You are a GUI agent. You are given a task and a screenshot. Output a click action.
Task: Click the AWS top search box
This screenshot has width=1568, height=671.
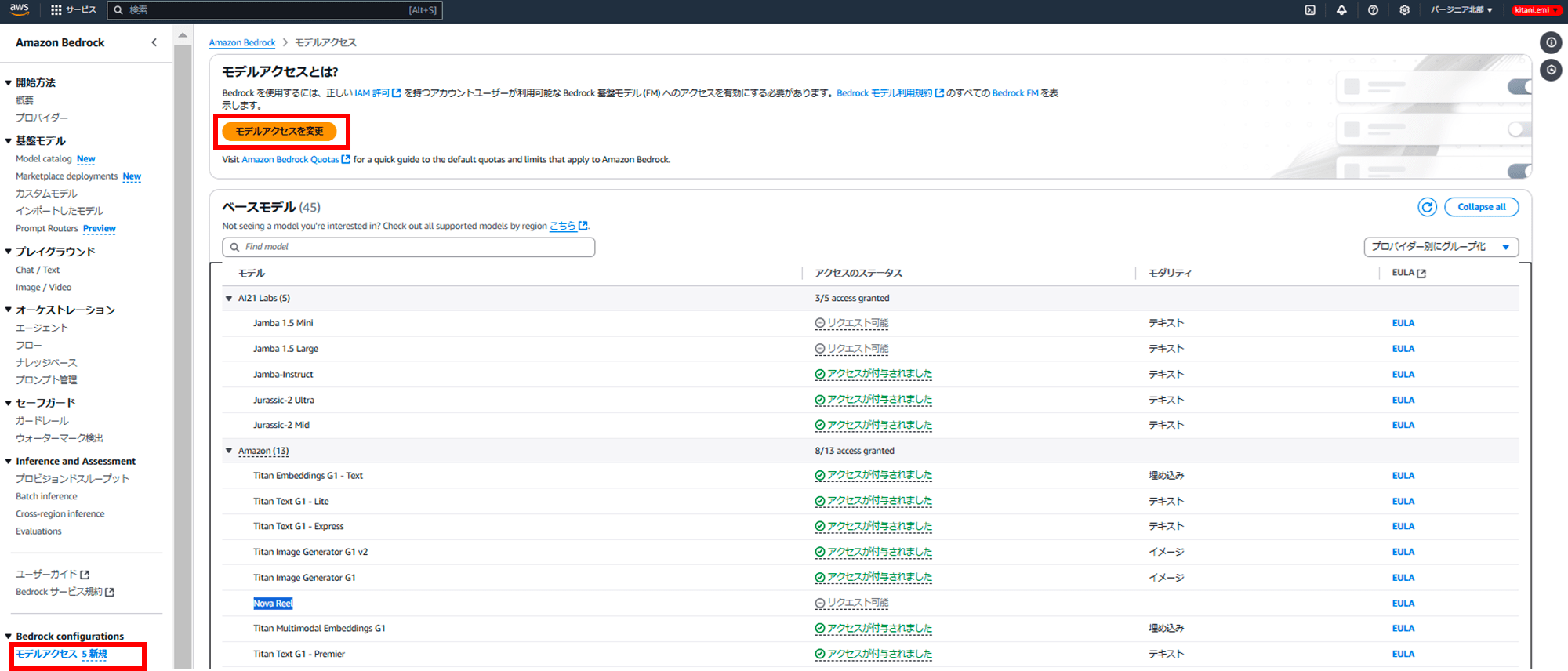274,10
